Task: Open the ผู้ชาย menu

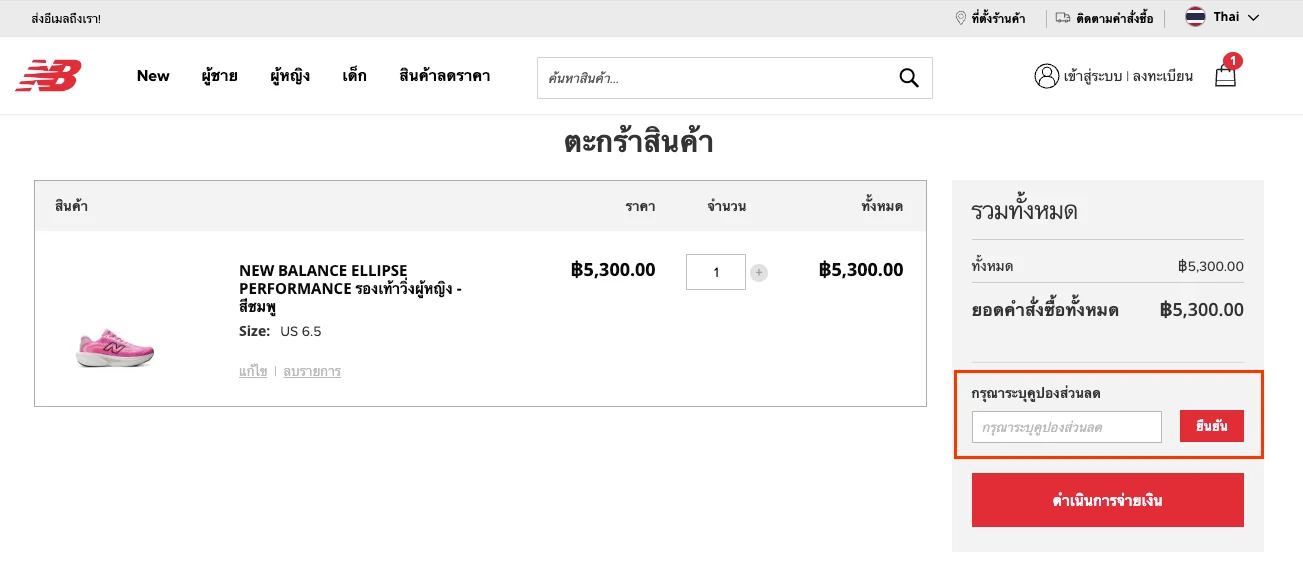Action: pos(219,76)
